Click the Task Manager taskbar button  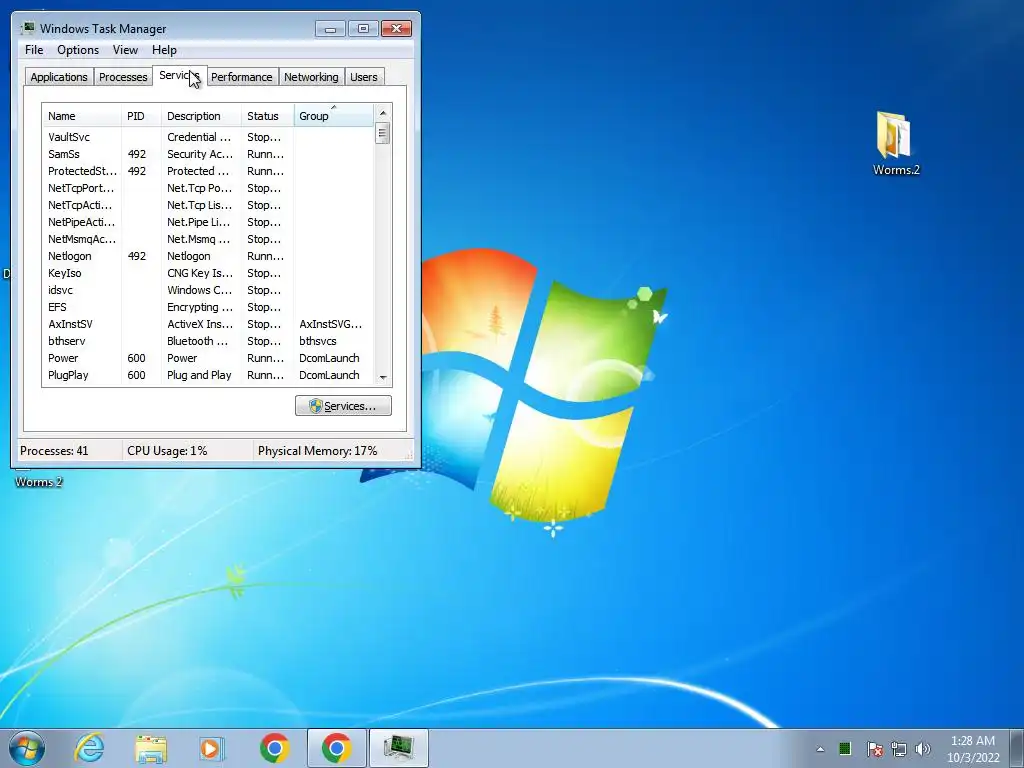pyautogui.click(x=398, y=748)
